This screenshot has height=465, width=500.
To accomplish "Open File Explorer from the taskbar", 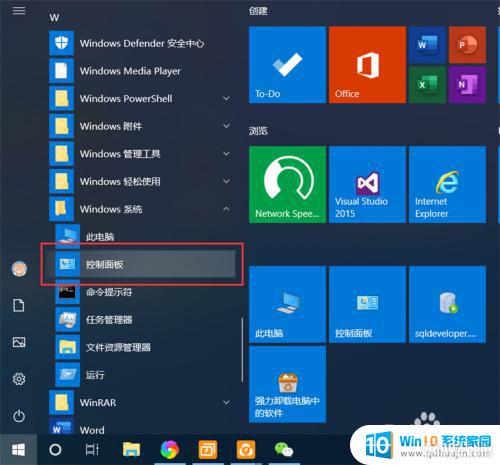I will point(131,450).
